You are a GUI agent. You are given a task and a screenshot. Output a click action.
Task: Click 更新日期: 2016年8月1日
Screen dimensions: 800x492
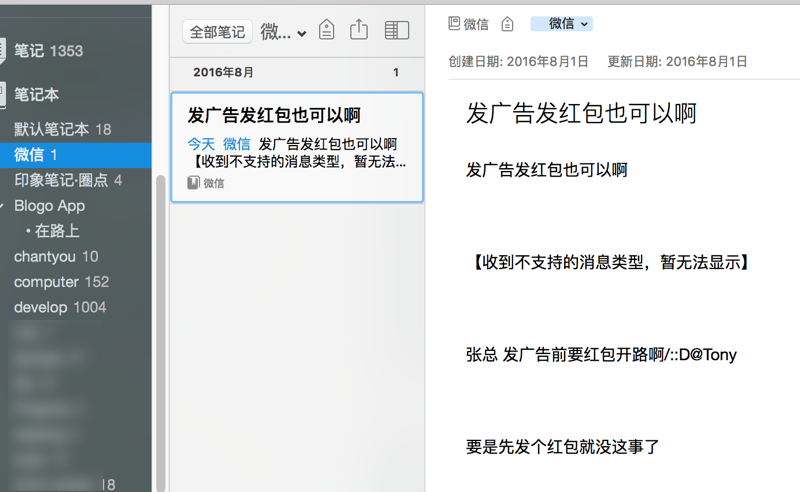pos(677,62)
